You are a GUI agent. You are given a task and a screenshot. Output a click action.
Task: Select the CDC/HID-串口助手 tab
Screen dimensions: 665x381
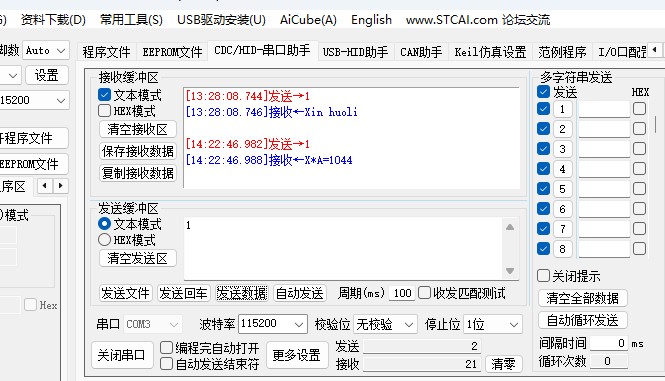[x=262, y=50]
